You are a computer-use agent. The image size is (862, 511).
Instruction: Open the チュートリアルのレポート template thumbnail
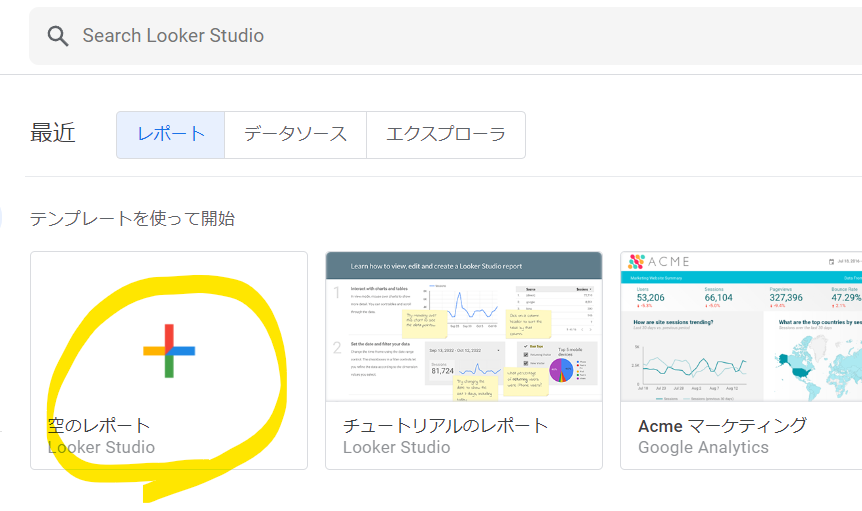tap(464, 327)
